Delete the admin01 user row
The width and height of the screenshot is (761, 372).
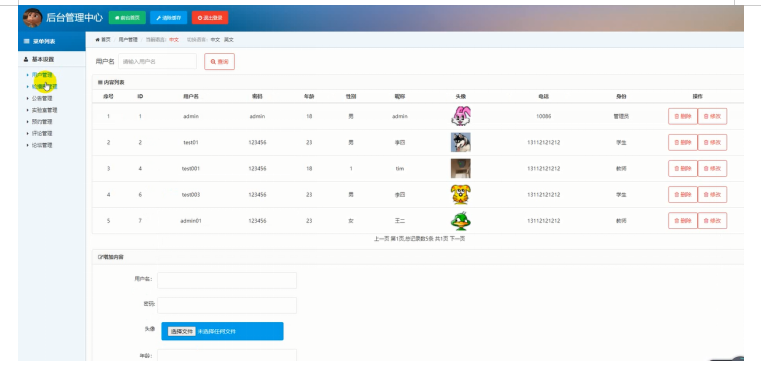682,220
